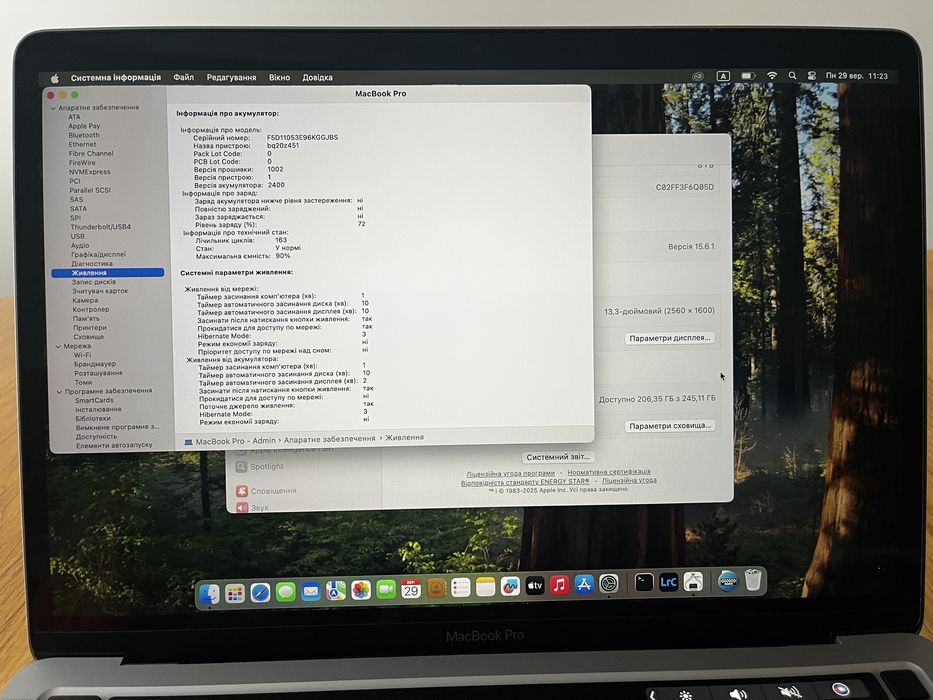Image resolution: width=933 pixels, height=700 pixels.
Task: Open the Файл menu
Action: tap(183, 77)
